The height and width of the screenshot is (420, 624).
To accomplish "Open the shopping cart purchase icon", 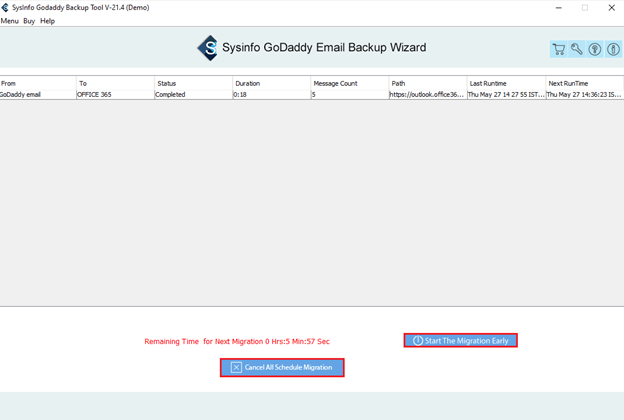I will pyautogui.click(x=559, y=49).
